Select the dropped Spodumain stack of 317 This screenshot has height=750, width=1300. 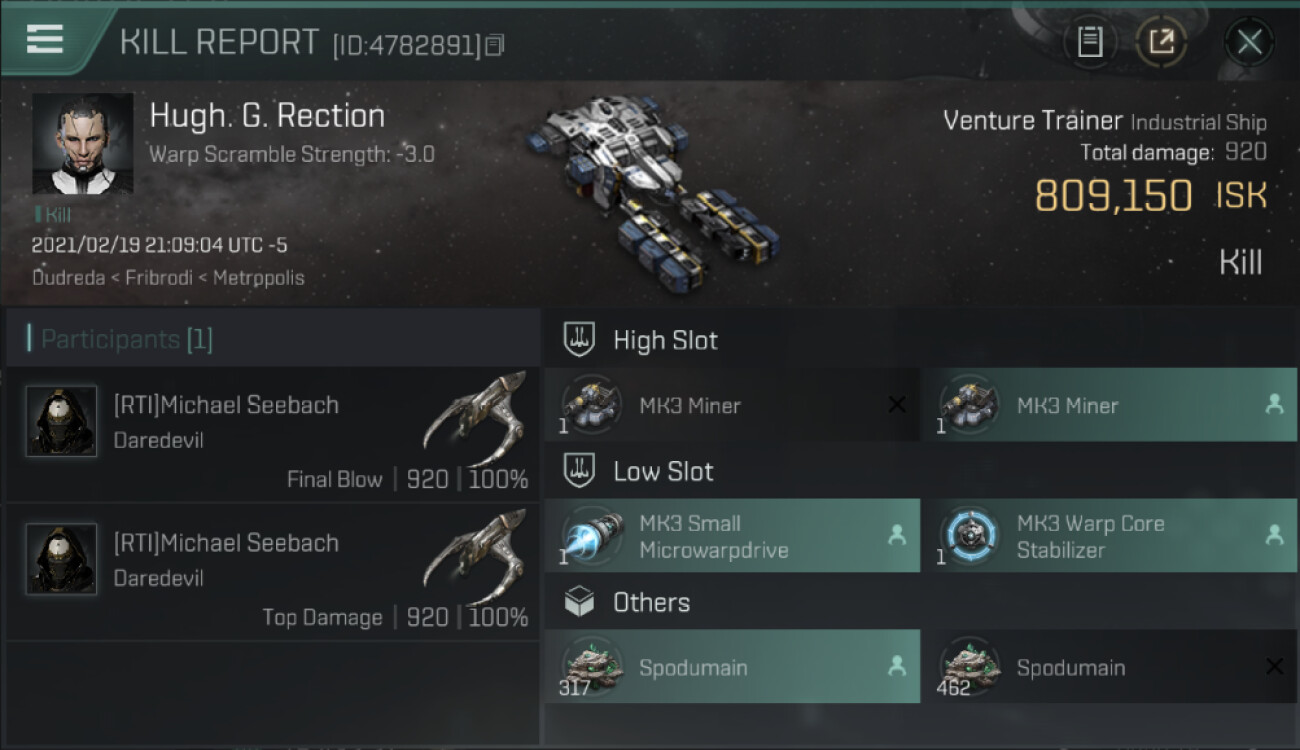(x=732, y=667)
